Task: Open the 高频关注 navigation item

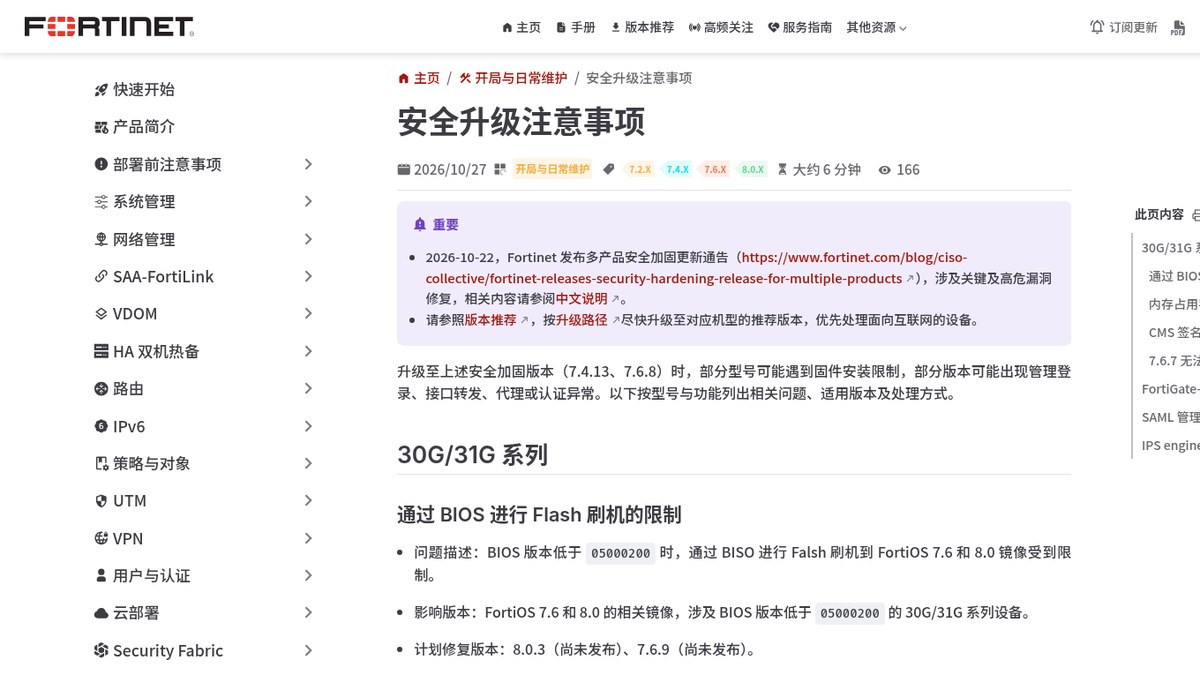Action: 721,27
